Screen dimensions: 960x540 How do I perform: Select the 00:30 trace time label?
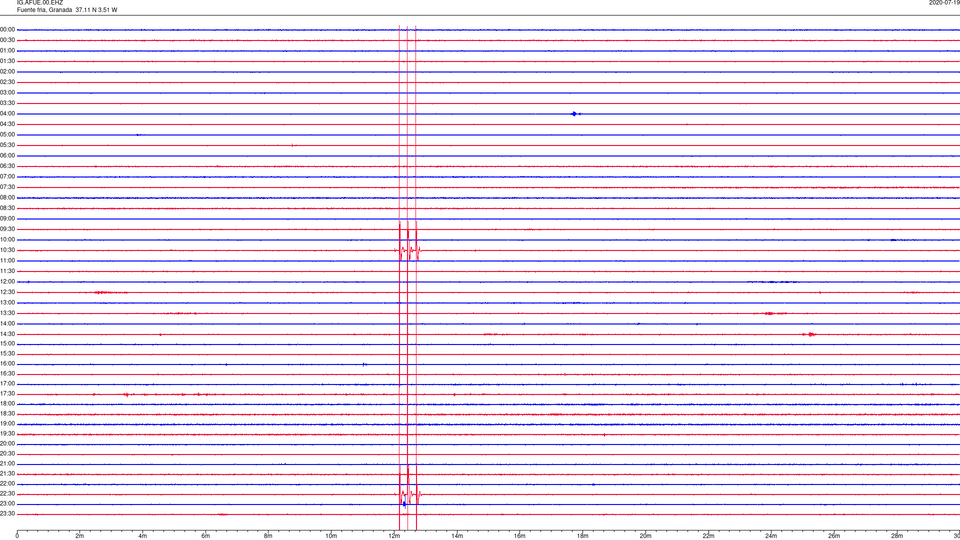(7, 40)
